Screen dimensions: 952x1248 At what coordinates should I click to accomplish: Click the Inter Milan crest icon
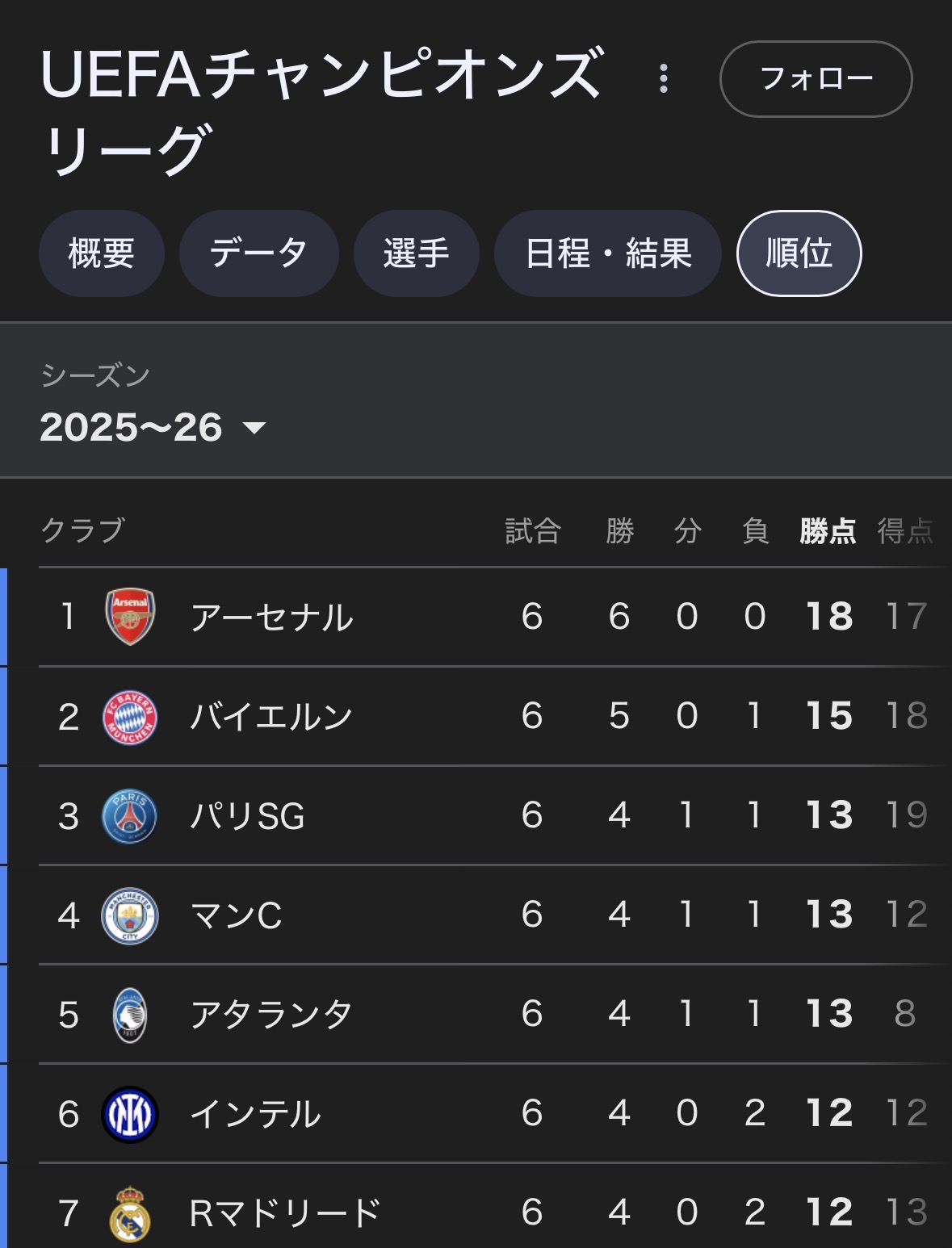tap(130, 1114)
